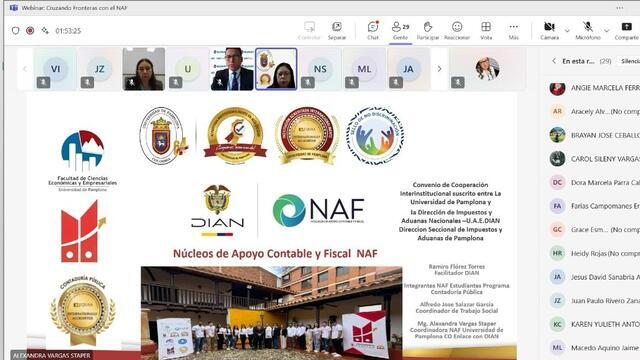Toggle the Cámara on or off
The height and width of the screenshot is (360, 640).
[549, 31]
